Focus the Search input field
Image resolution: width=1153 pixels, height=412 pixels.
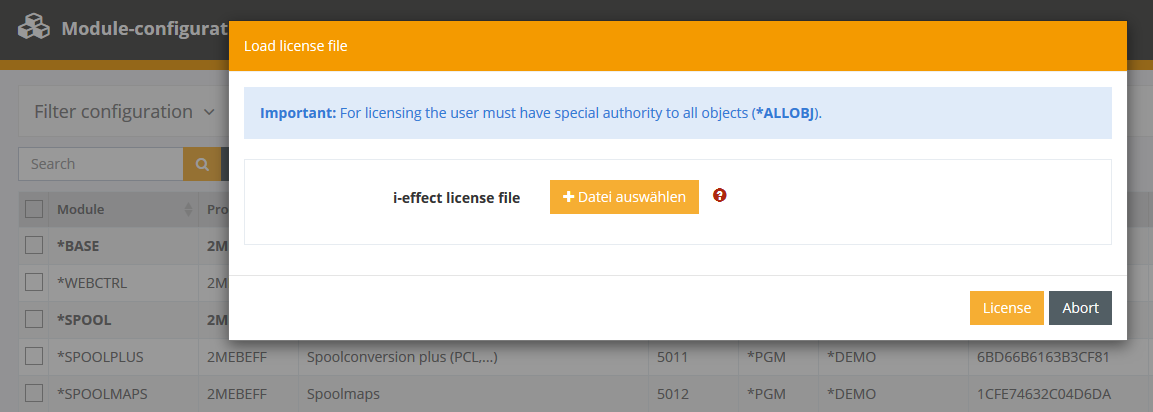[100, 164]
